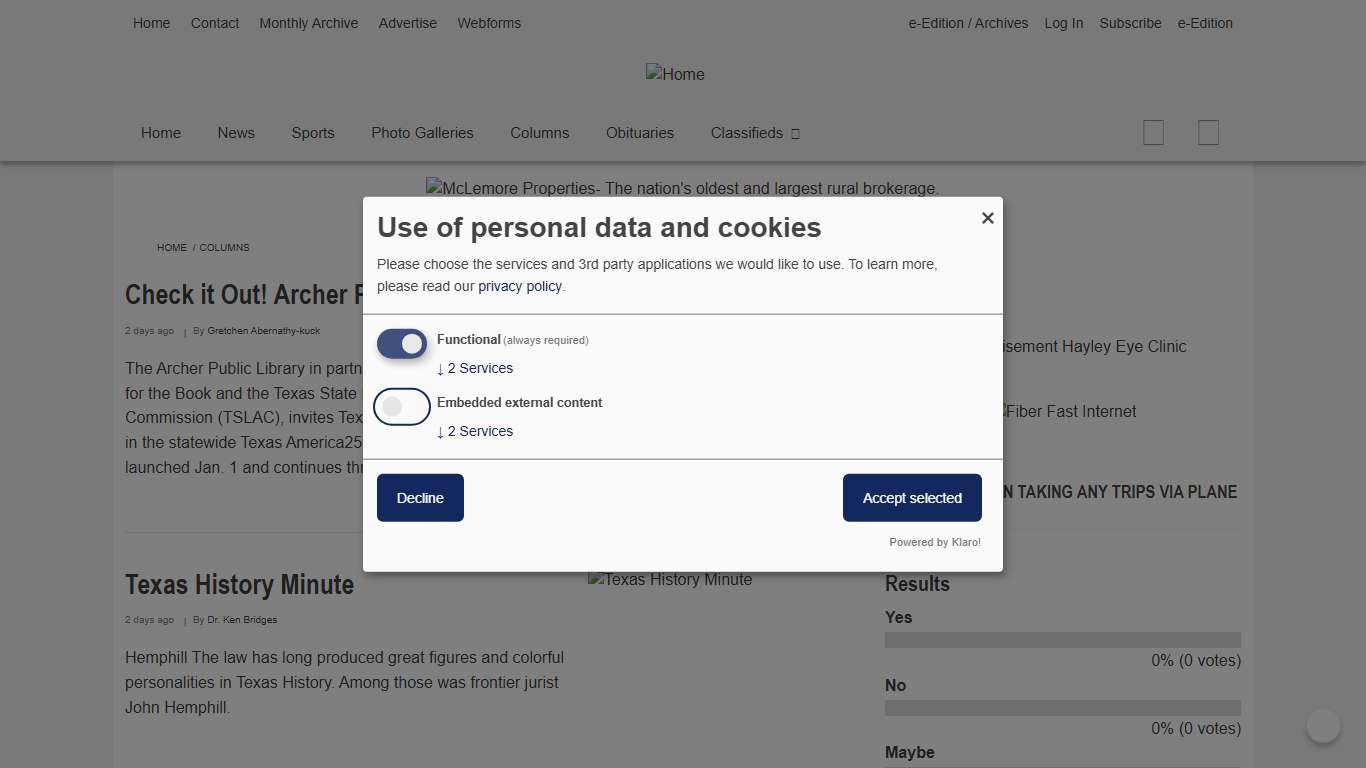Open the Sports navigation item
This screenshot has width=1366, height=768.
pos(313,133)
